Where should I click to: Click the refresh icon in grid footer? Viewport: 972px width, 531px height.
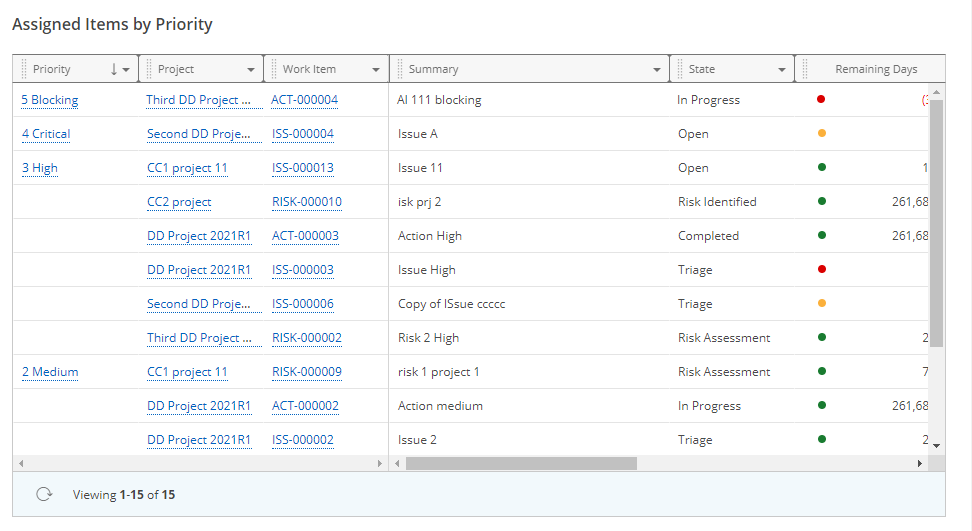click(x=44, y=494)
